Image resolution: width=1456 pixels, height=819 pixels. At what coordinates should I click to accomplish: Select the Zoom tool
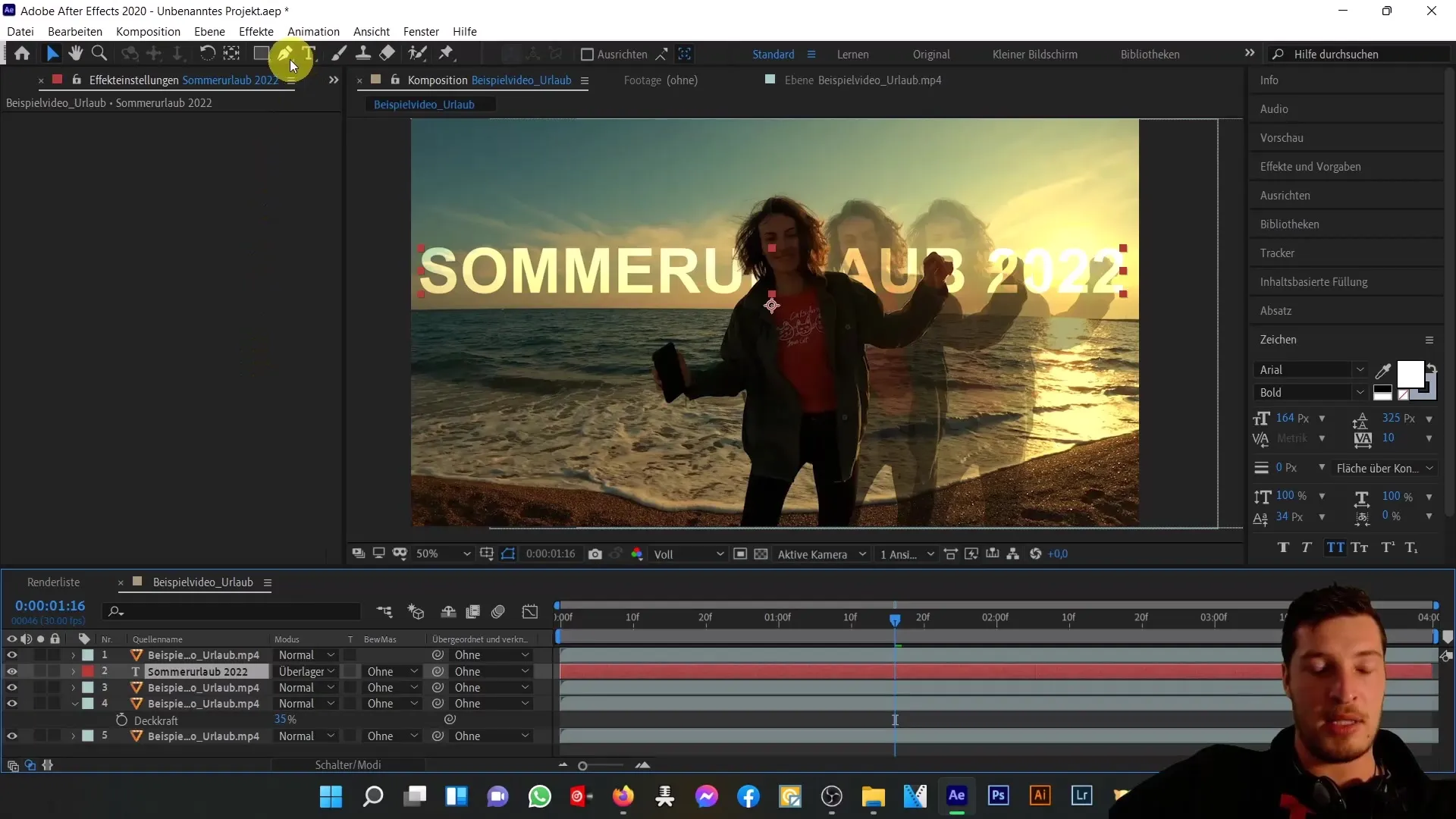point(99,54)
